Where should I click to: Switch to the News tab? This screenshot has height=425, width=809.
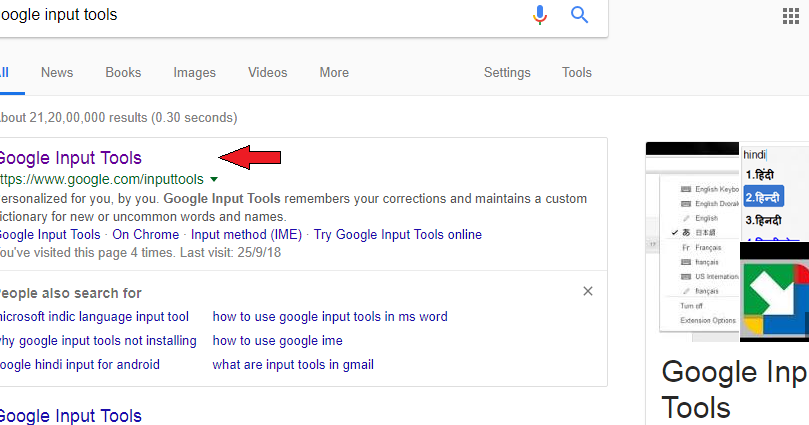coord(57,72)
